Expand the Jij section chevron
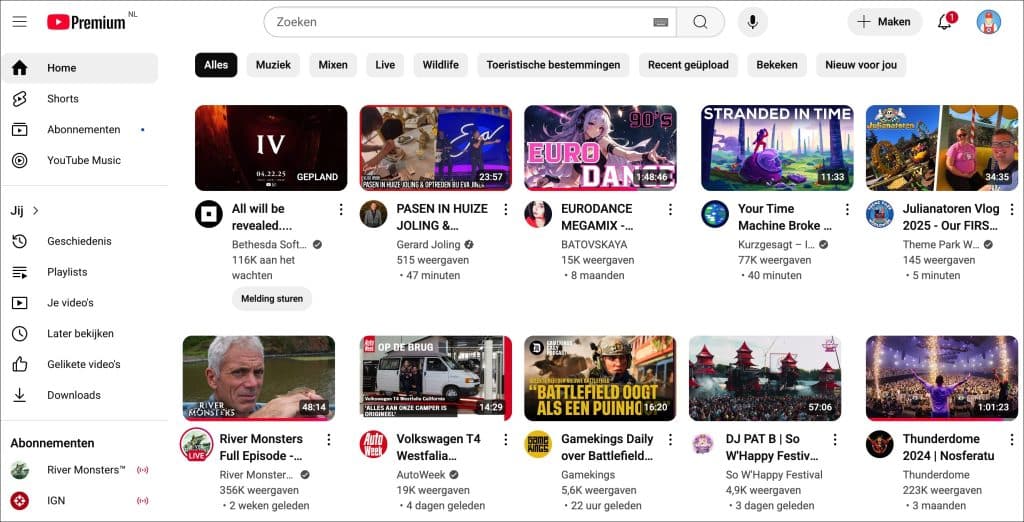Image resolution: width=1024 pixels, height=522 pixels. (x=36, y=211)
